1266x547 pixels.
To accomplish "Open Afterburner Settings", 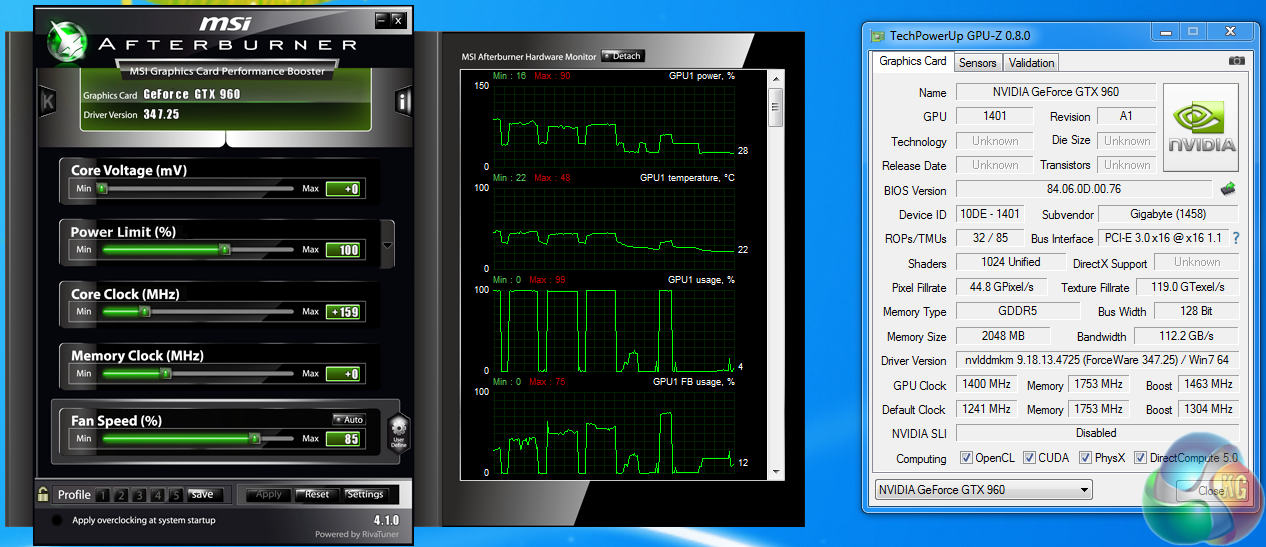I will pyautogui.click(x=365, y=494).
